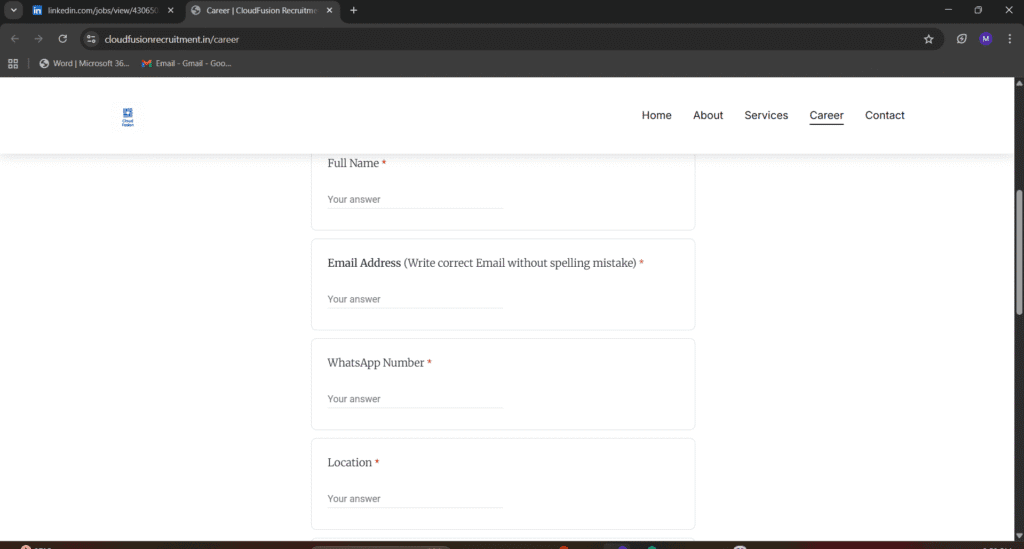Go to the About page

point(708,116)
